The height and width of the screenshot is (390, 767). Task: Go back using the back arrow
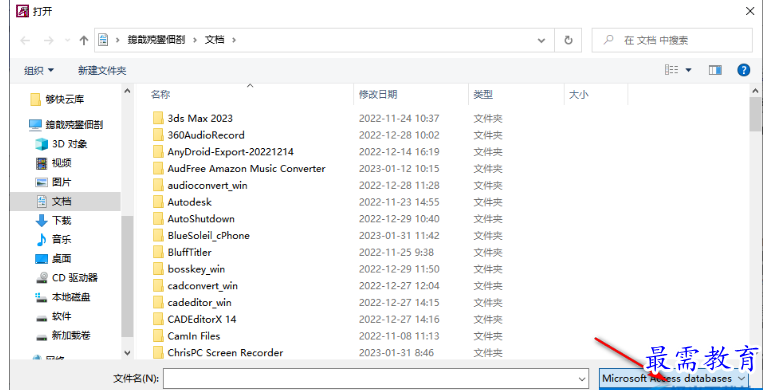(x=25, y=40)
